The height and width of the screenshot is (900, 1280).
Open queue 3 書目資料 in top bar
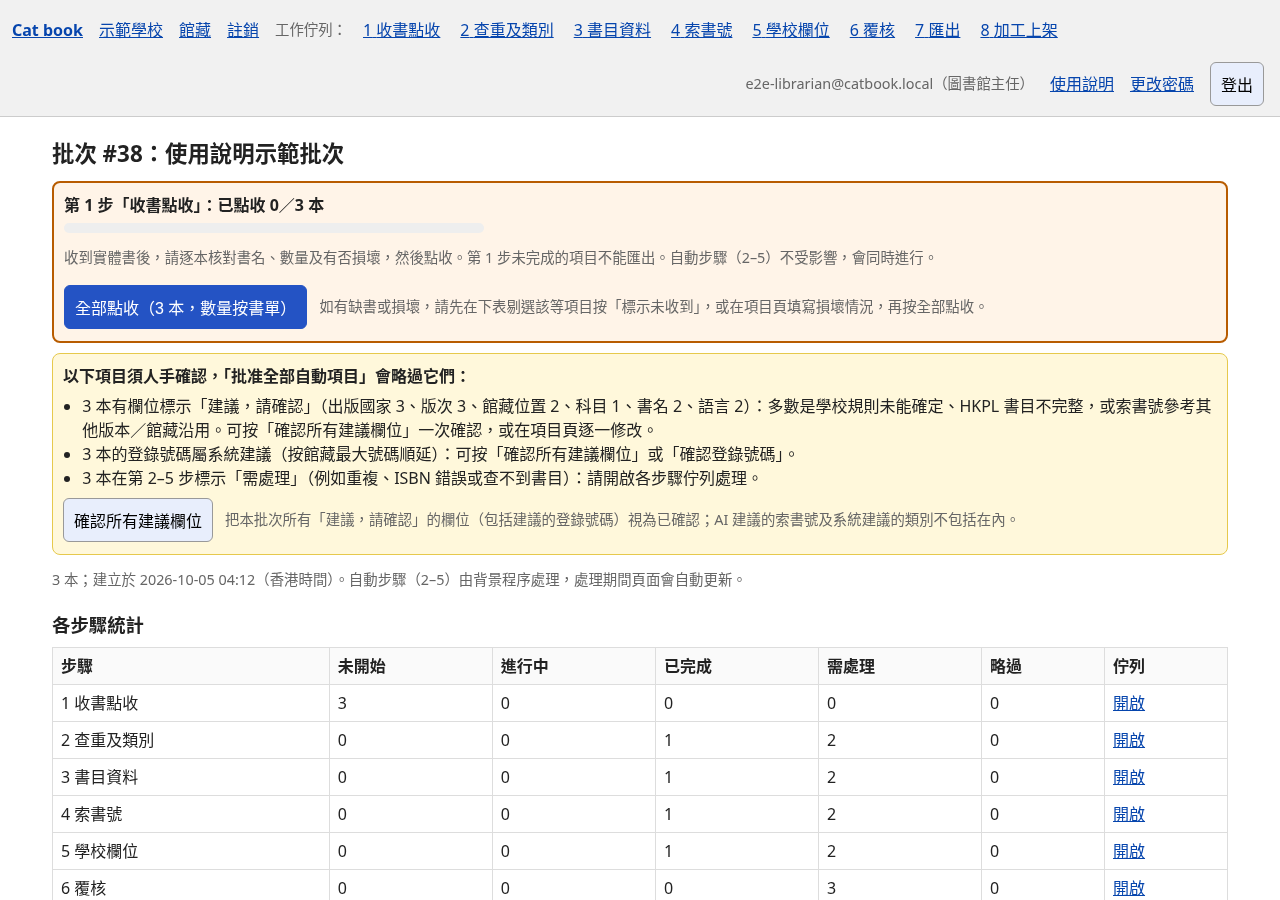pyautogui.click(x=612, y=30)
